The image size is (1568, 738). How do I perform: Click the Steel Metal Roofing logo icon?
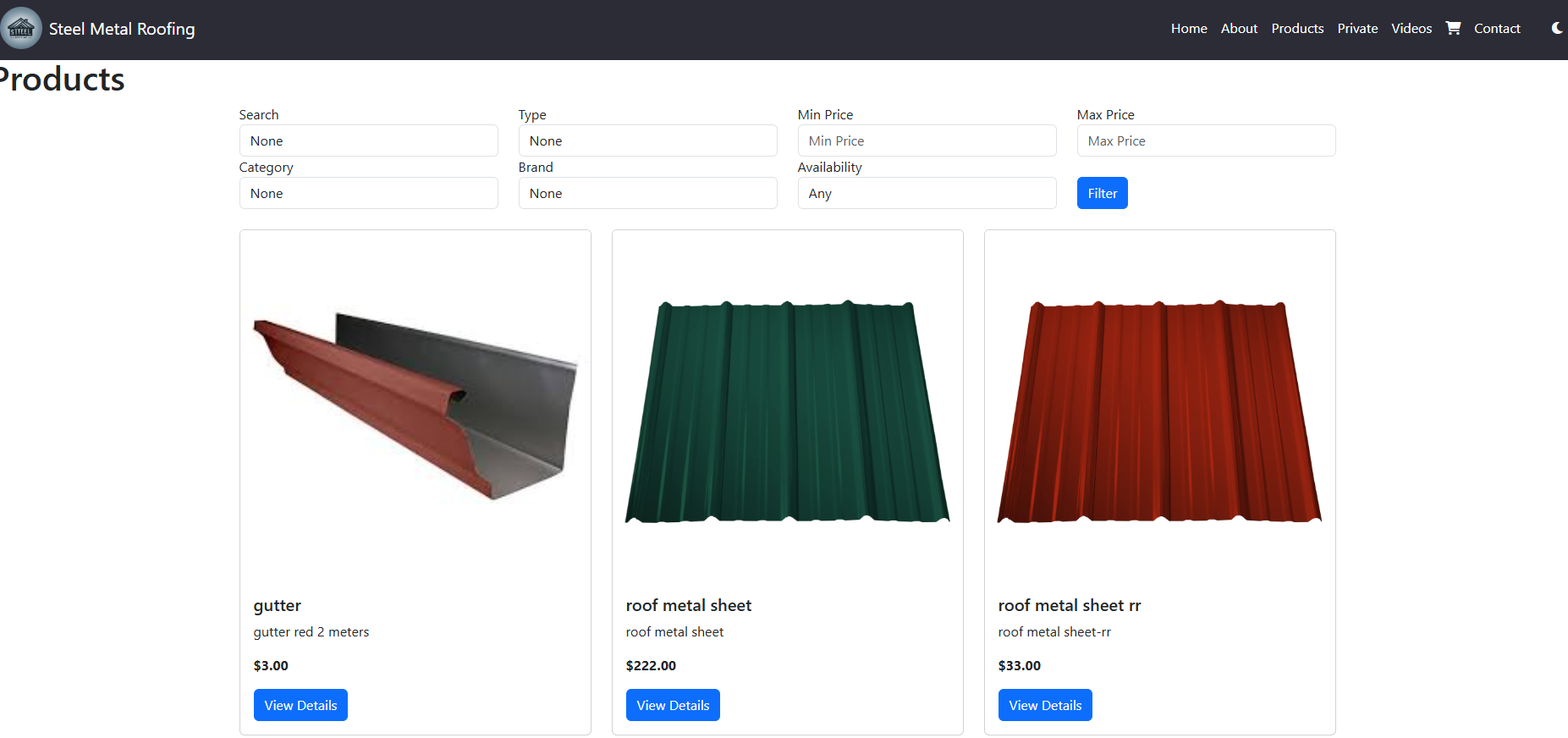pos(20,28)
